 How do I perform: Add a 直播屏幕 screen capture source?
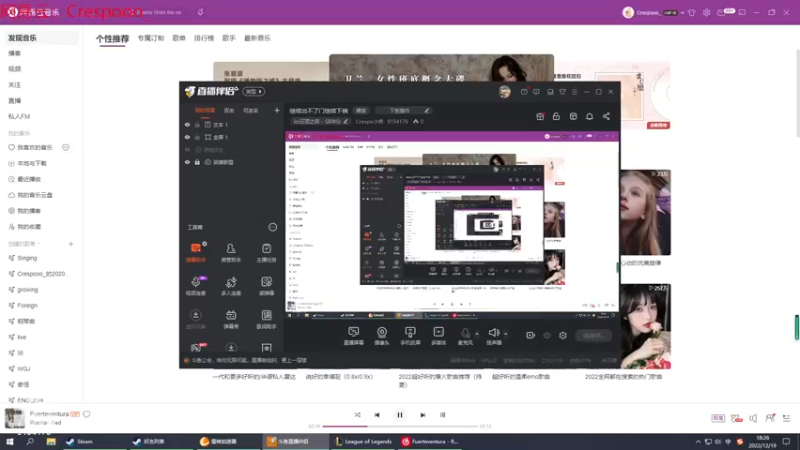point(353,336)
